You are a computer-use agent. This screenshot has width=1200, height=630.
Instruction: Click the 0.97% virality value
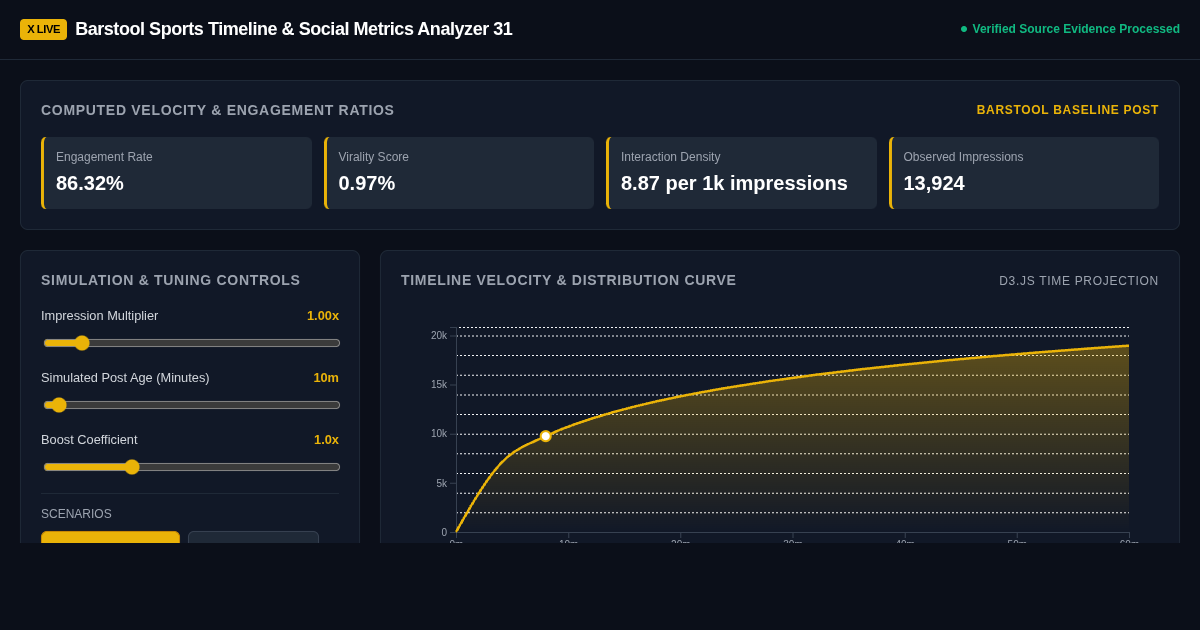click(367, 183)
